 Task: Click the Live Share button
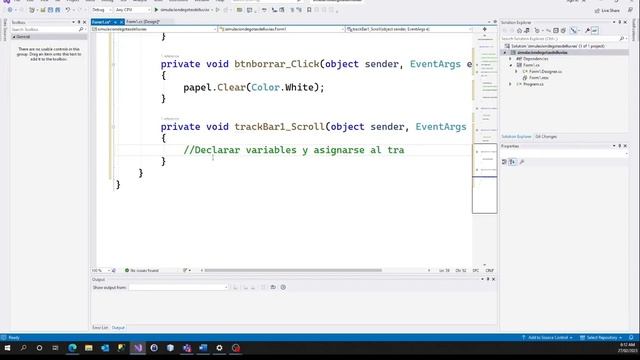607,10
